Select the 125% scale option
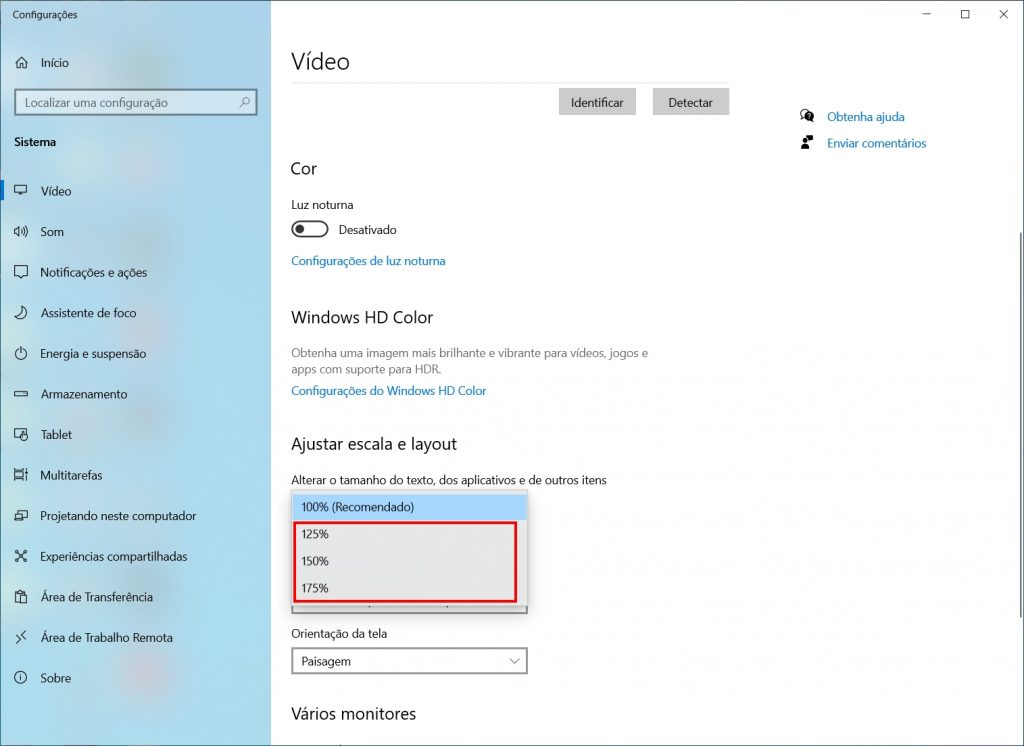The width and height of the screenshot is (1024, 746). [x=409, y=534]
